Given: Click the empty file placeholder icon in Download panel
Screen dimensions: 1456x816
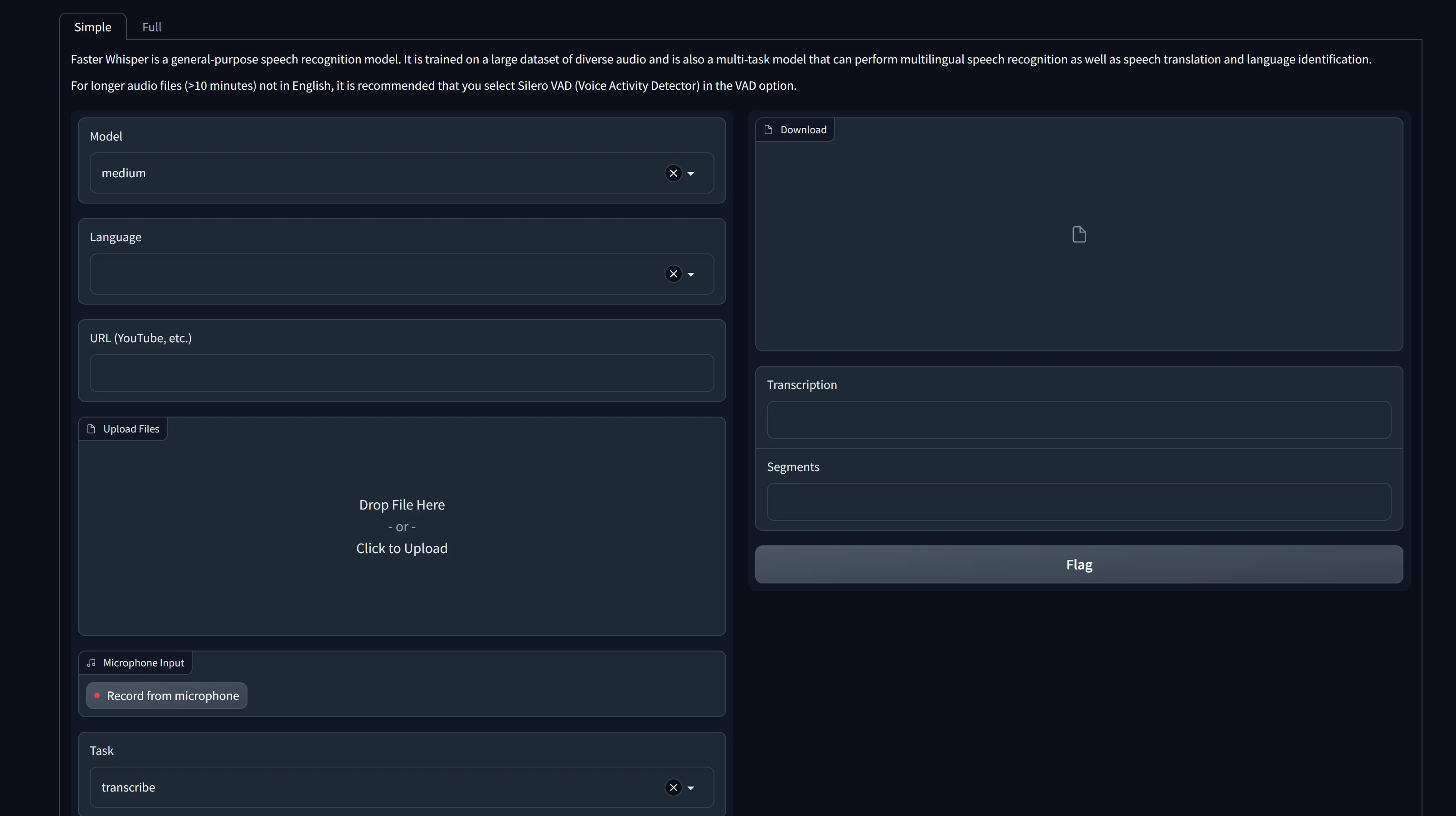Looking at the screenshot, I should point(1079,234).
